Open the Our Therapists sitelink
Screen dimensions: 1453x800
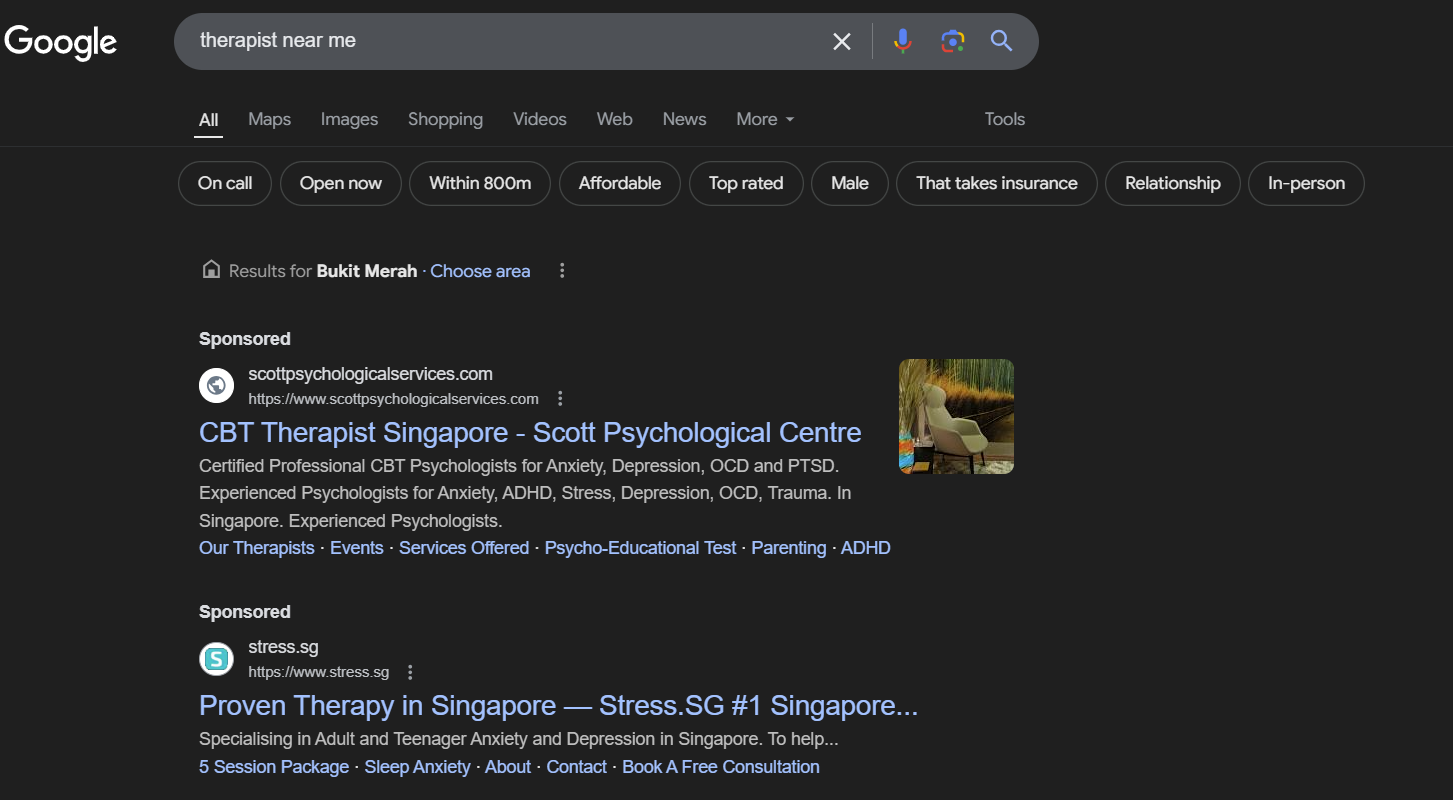pos(257,548)
